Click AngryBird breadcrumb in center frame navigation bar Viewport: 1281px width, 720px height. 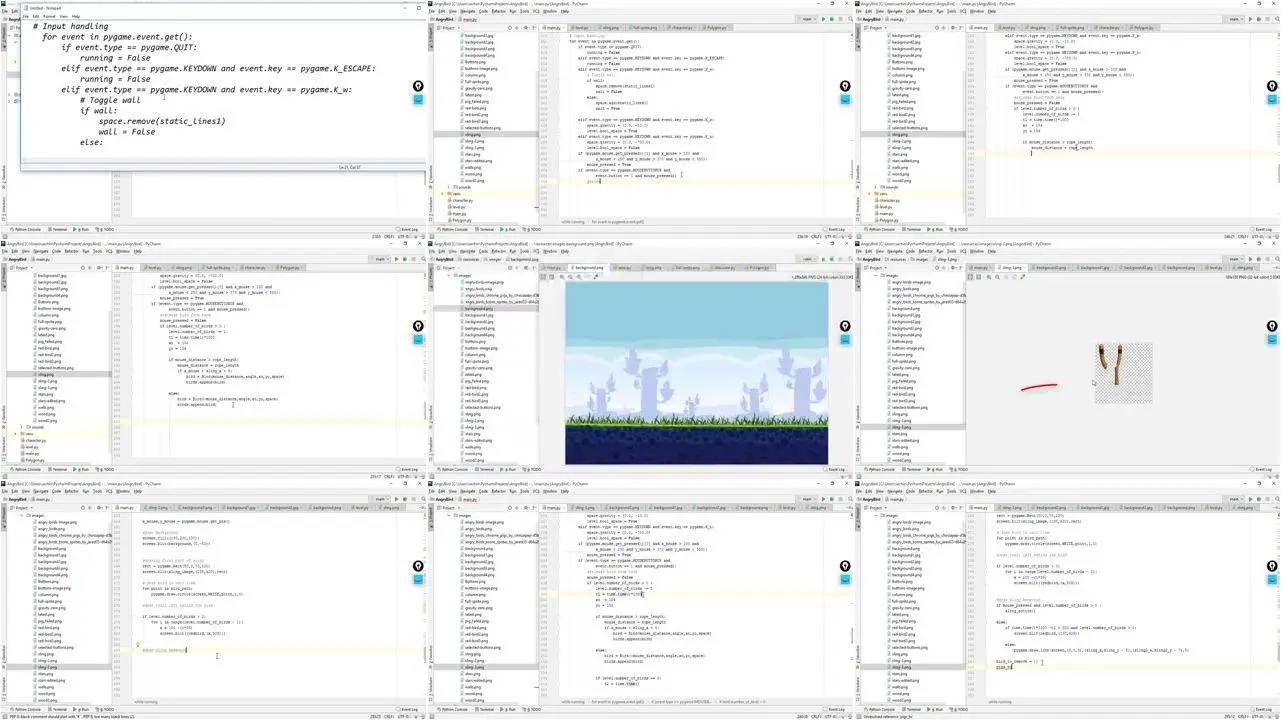pos(442,259)
